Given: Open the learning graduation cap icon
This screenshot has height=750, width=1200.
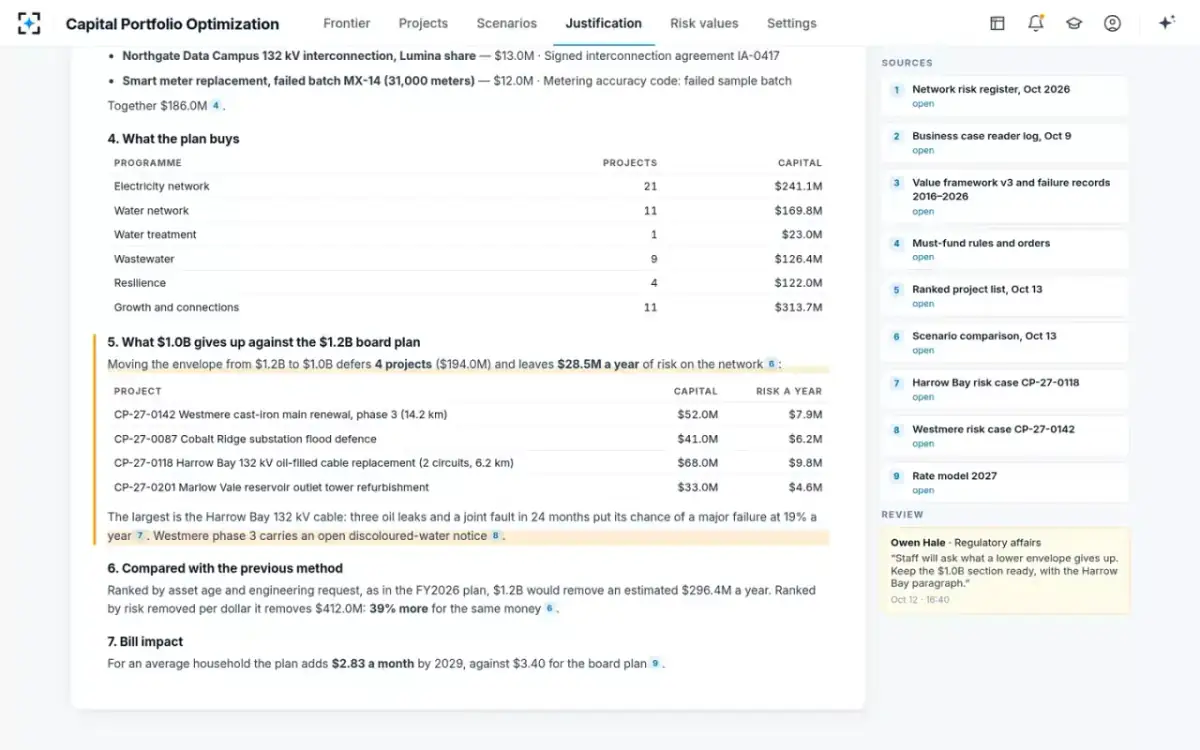Looking at the screenshot, I should [x=1074, y=23].
